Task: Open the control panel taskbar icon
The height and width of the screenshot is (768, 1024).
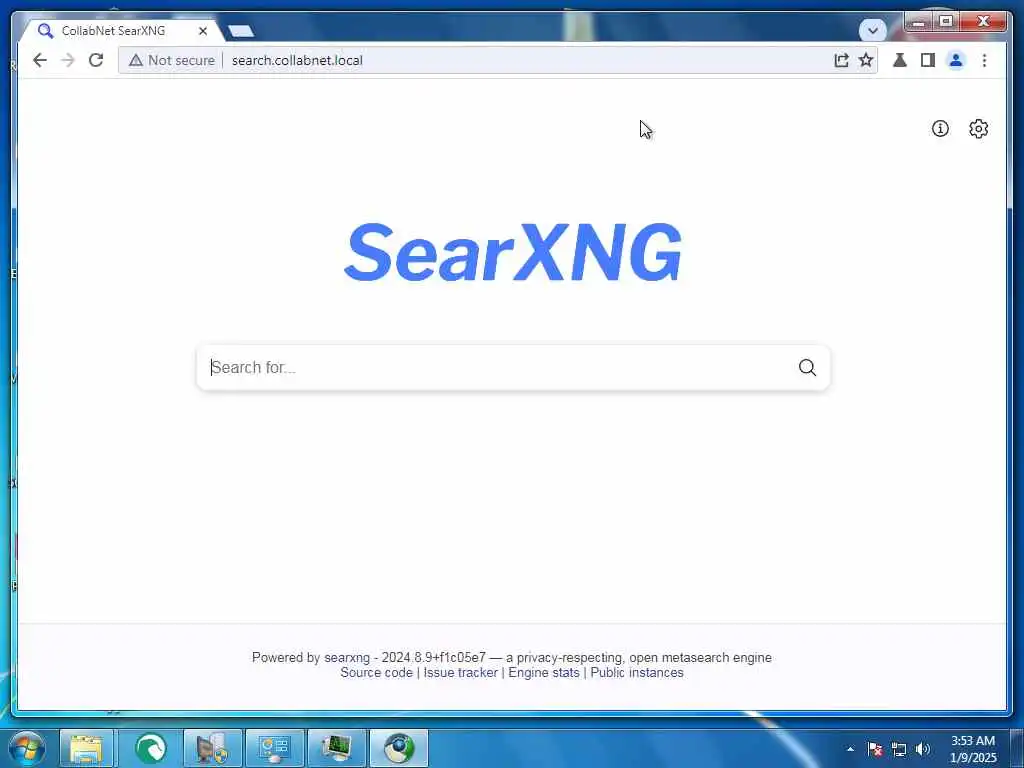Action: [x=274, y=748]
